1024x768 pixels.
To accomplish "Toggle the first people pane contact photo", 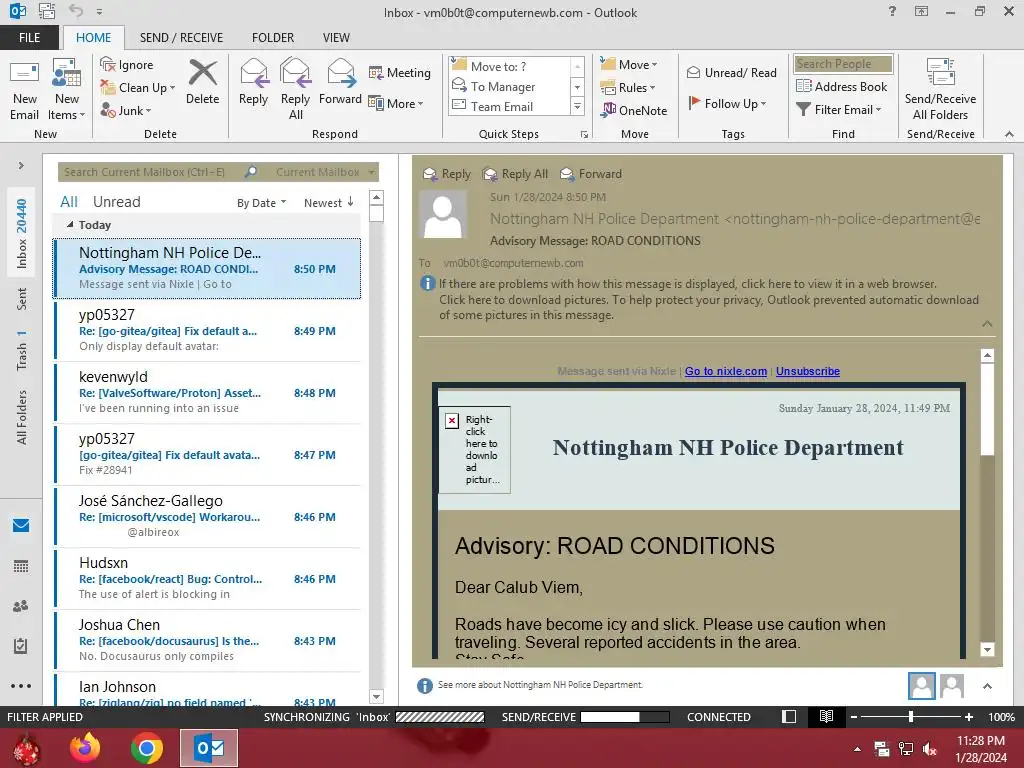I will pyautogui.click(x=921, y=686).
